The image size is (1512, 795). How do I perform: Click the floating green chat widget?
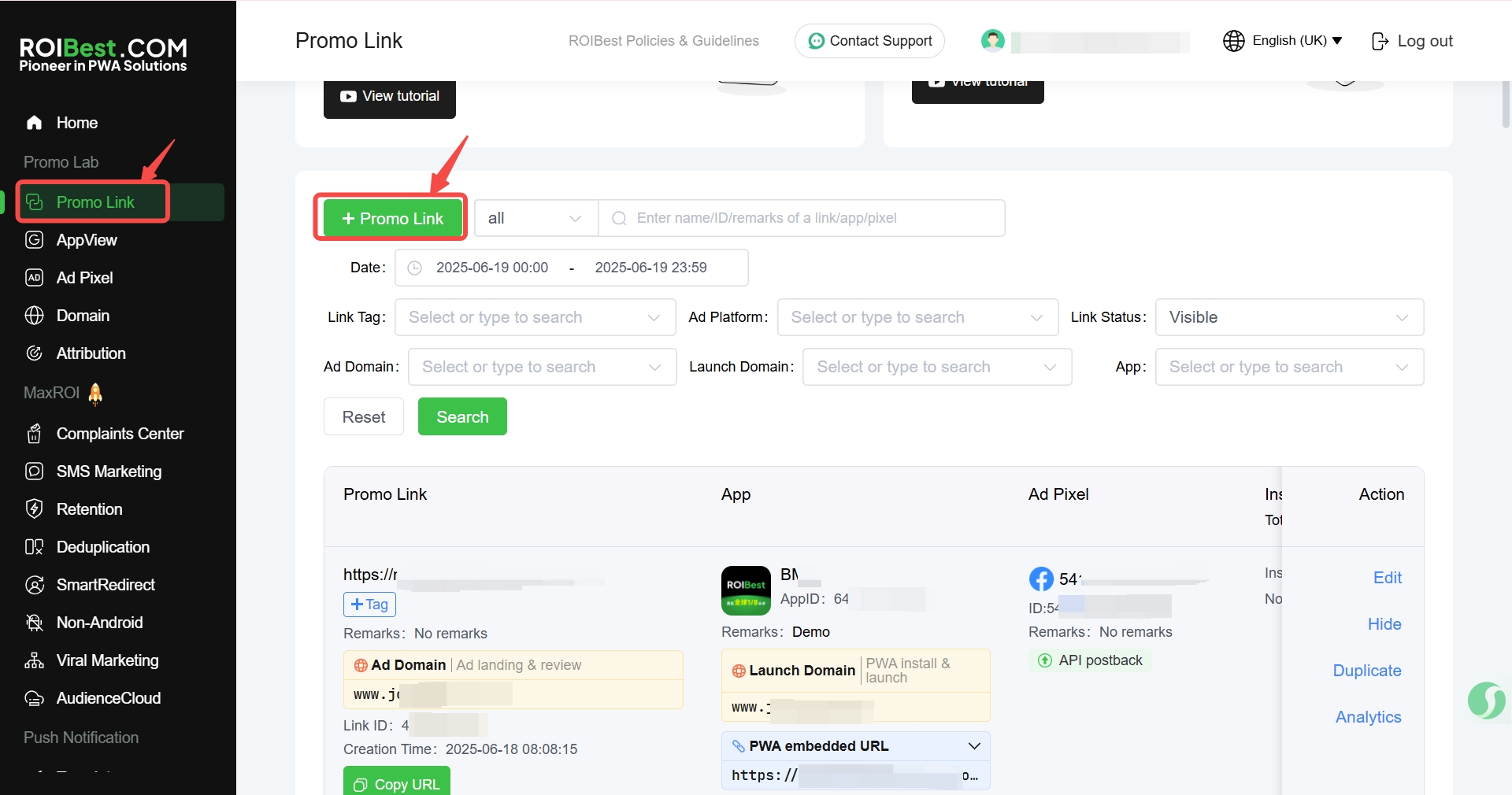pyautogui.click(x=1487, y=701)
